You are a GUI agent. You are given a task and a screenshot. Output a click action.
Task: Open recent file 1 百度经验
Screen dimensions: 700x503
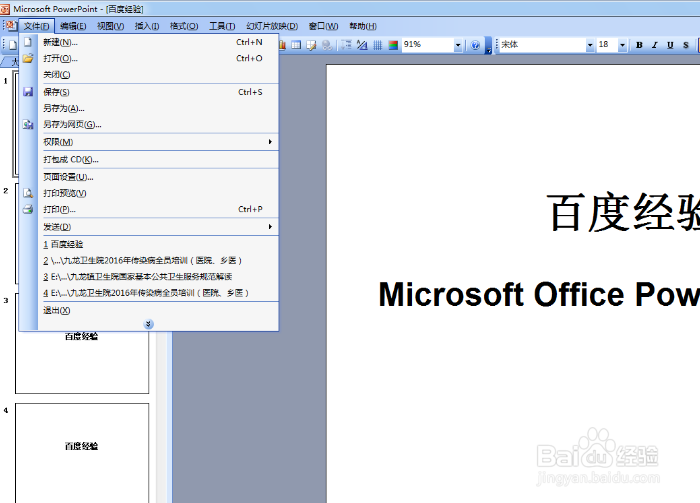pos(150,244)
